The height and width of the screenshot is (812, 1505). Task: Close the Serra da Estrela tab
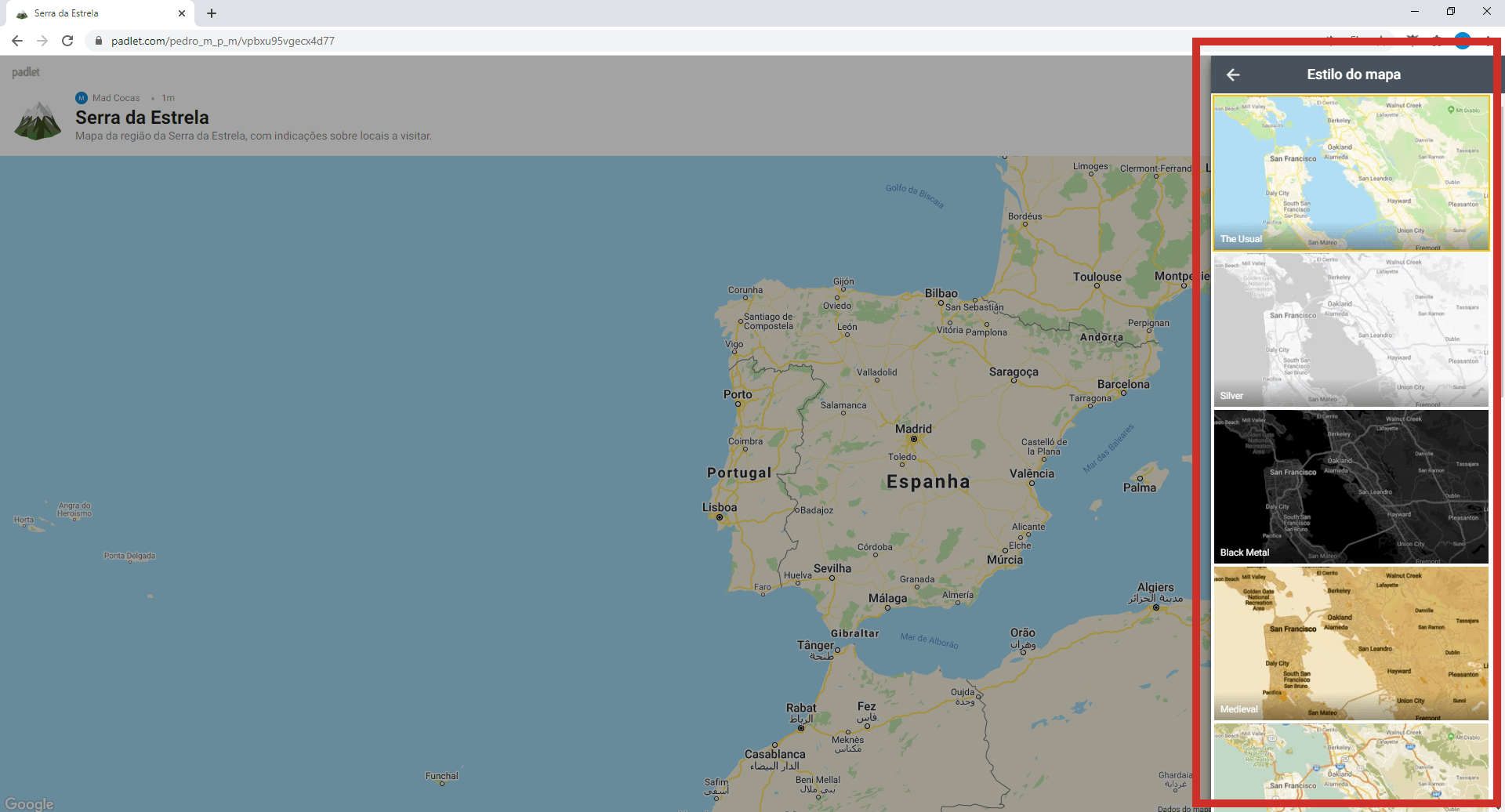(182, 13)
